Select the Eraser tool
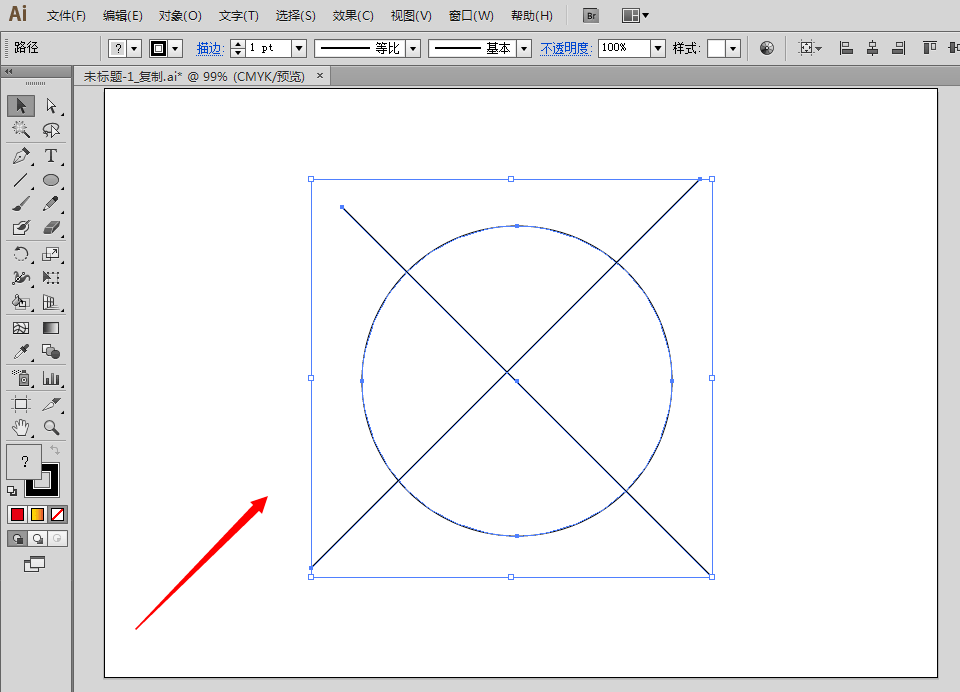Screen dimensions: 960x692 (51, 228)
